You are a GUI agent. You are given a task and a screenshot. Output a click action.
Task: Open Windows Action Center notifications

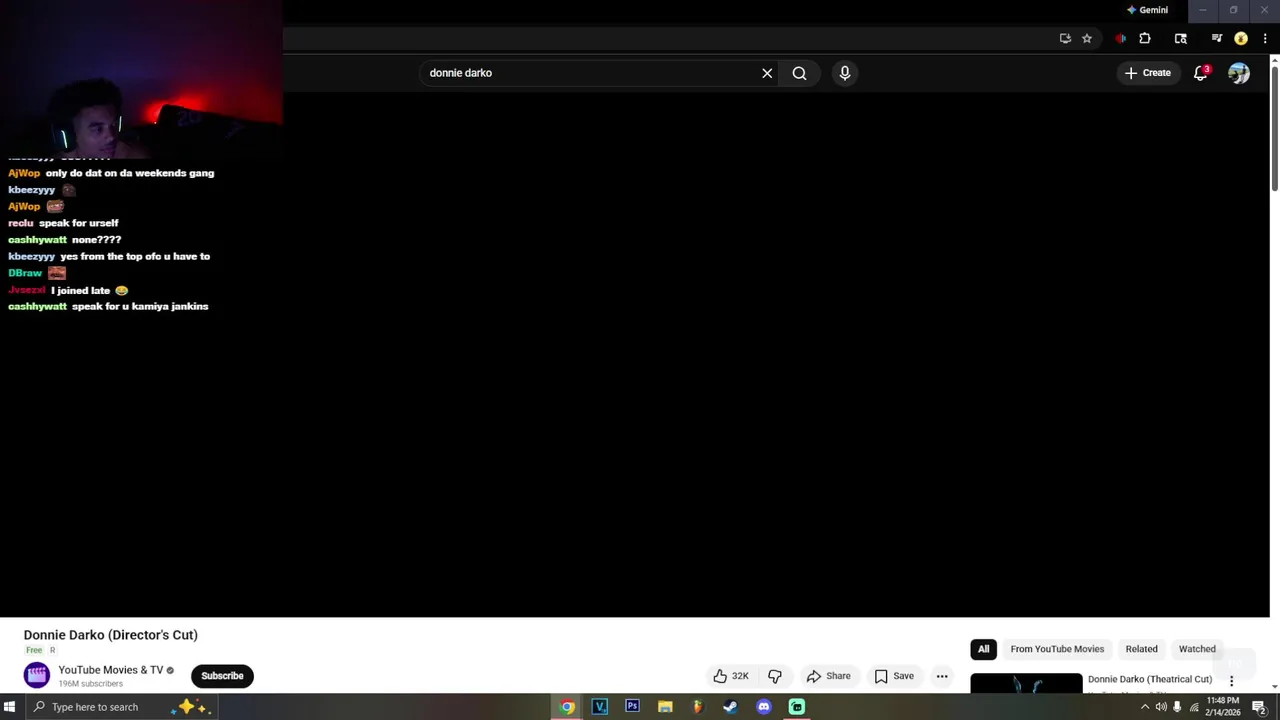coord(1259,707)
